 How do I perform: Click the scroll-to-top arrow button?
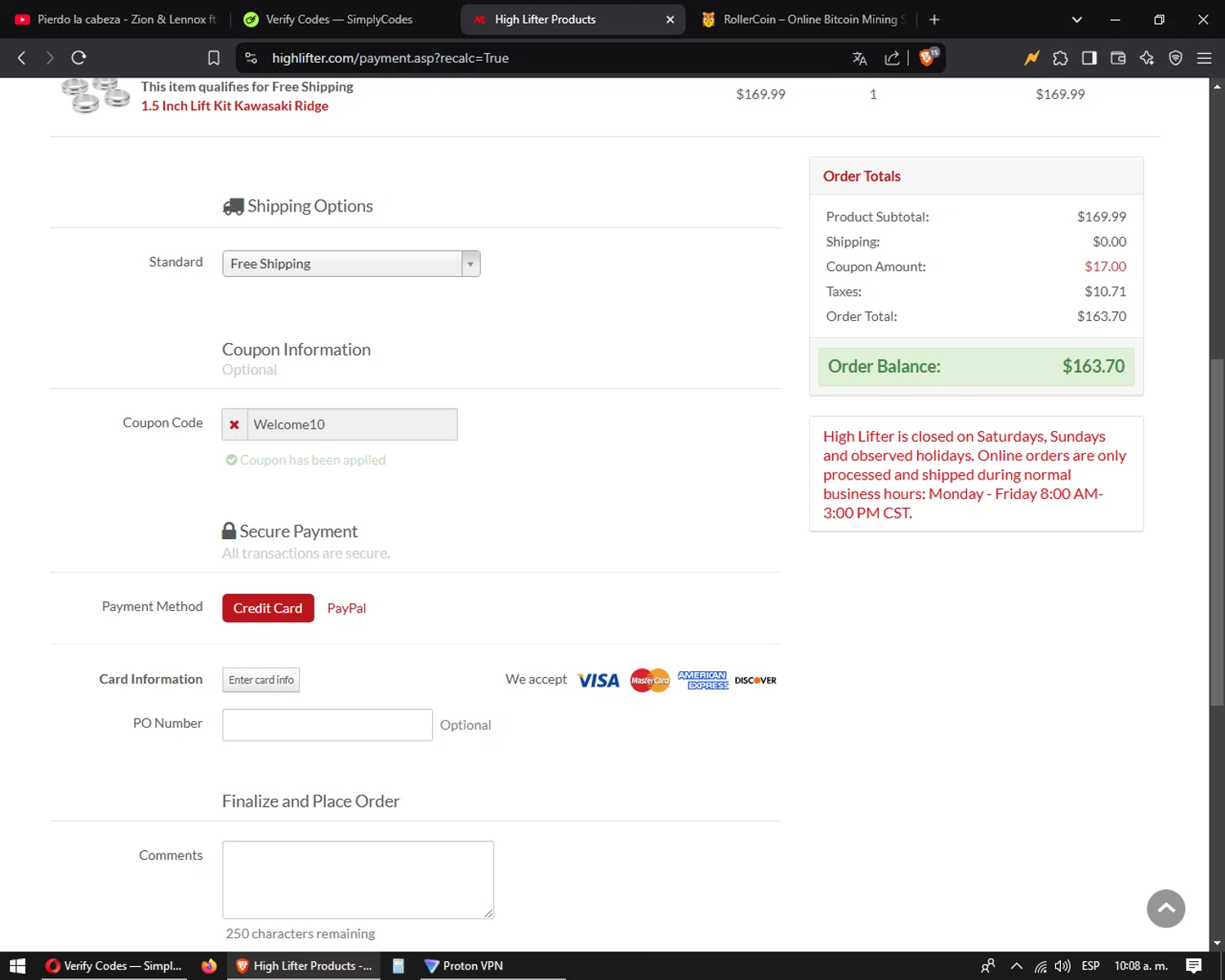pyautogui.click(x=1166, y=909)
